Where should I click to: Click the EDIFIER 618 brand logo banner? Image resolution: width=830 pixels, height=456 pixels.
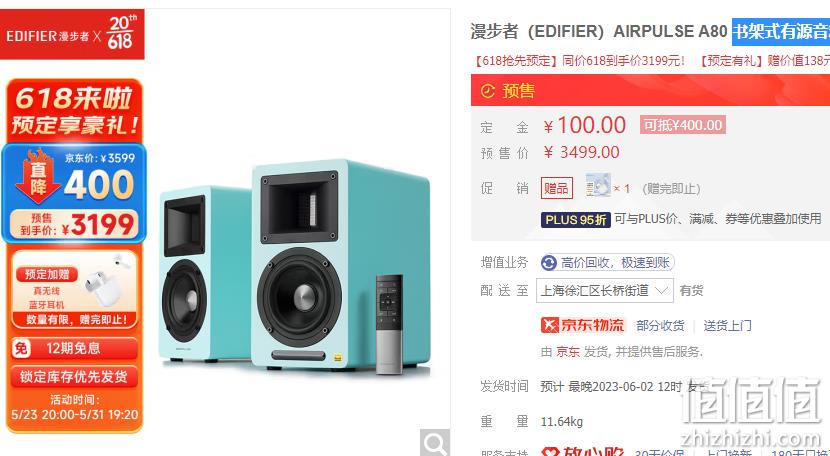(x=72, y=34)
